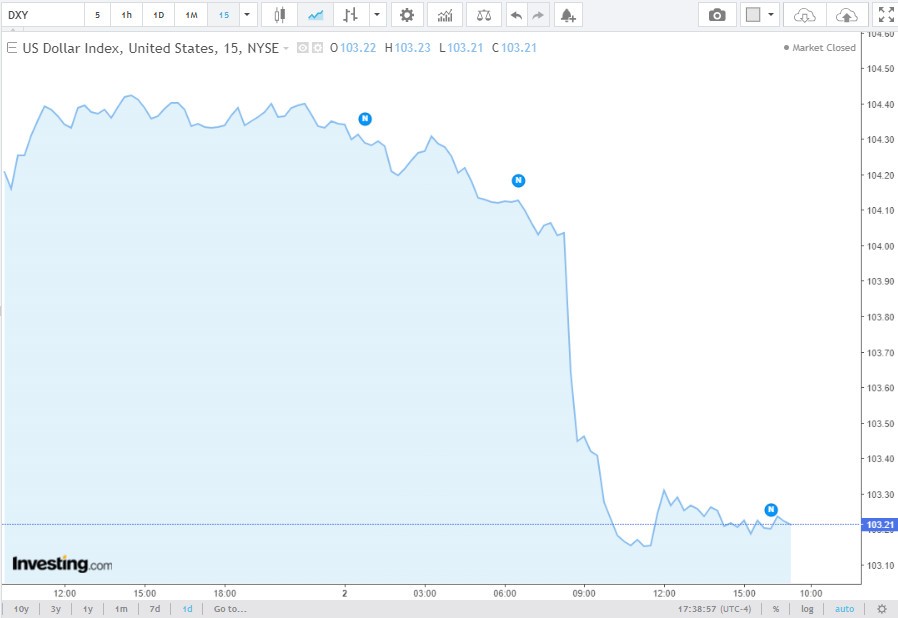Click the DXY symbol search field
898x618 pixels.
pyautogui.click(x=43, y=15)
